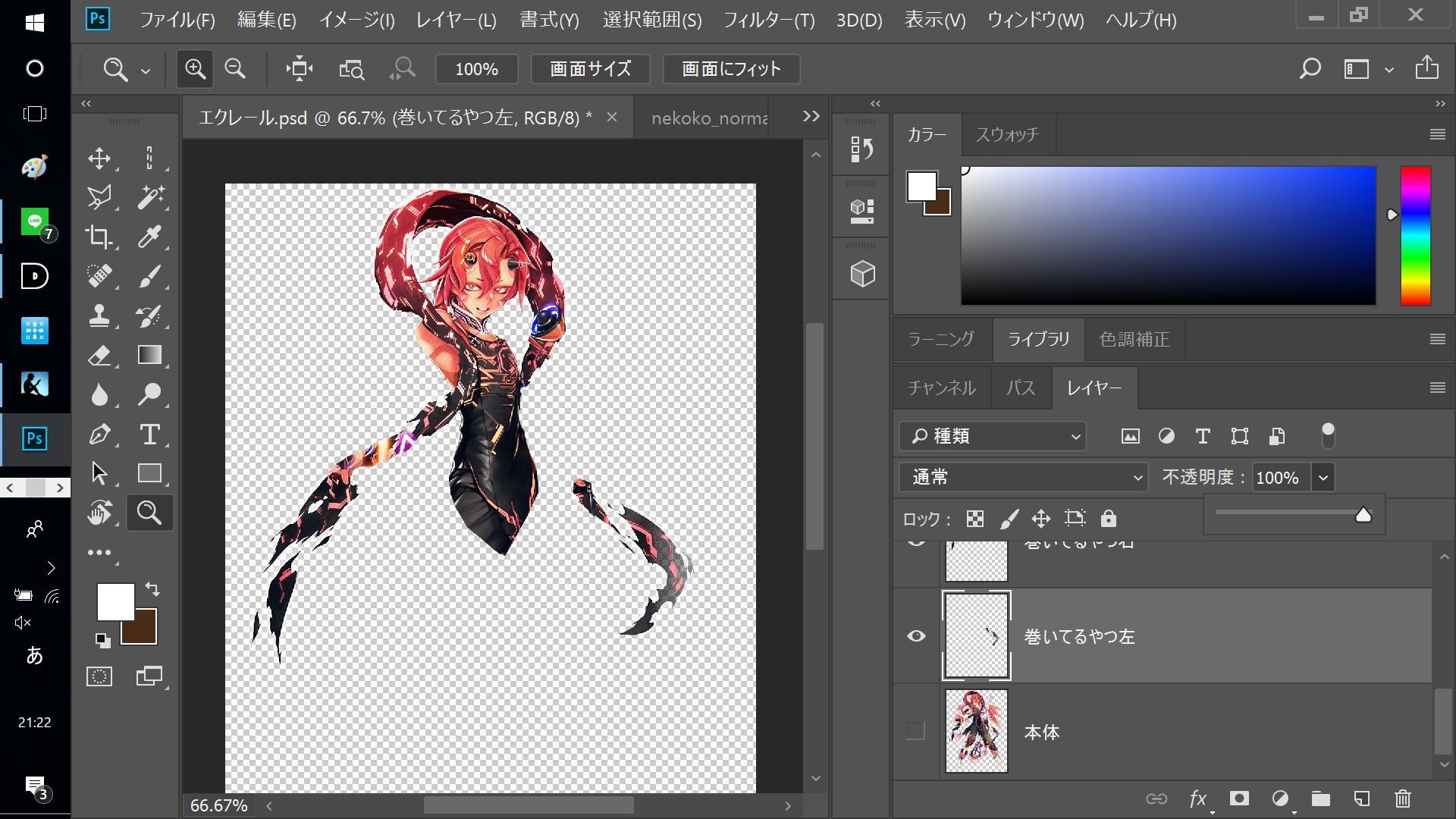Toggle lock transparent pixels
This screenshot has height=819, width=1456.
tap(975, 519)
